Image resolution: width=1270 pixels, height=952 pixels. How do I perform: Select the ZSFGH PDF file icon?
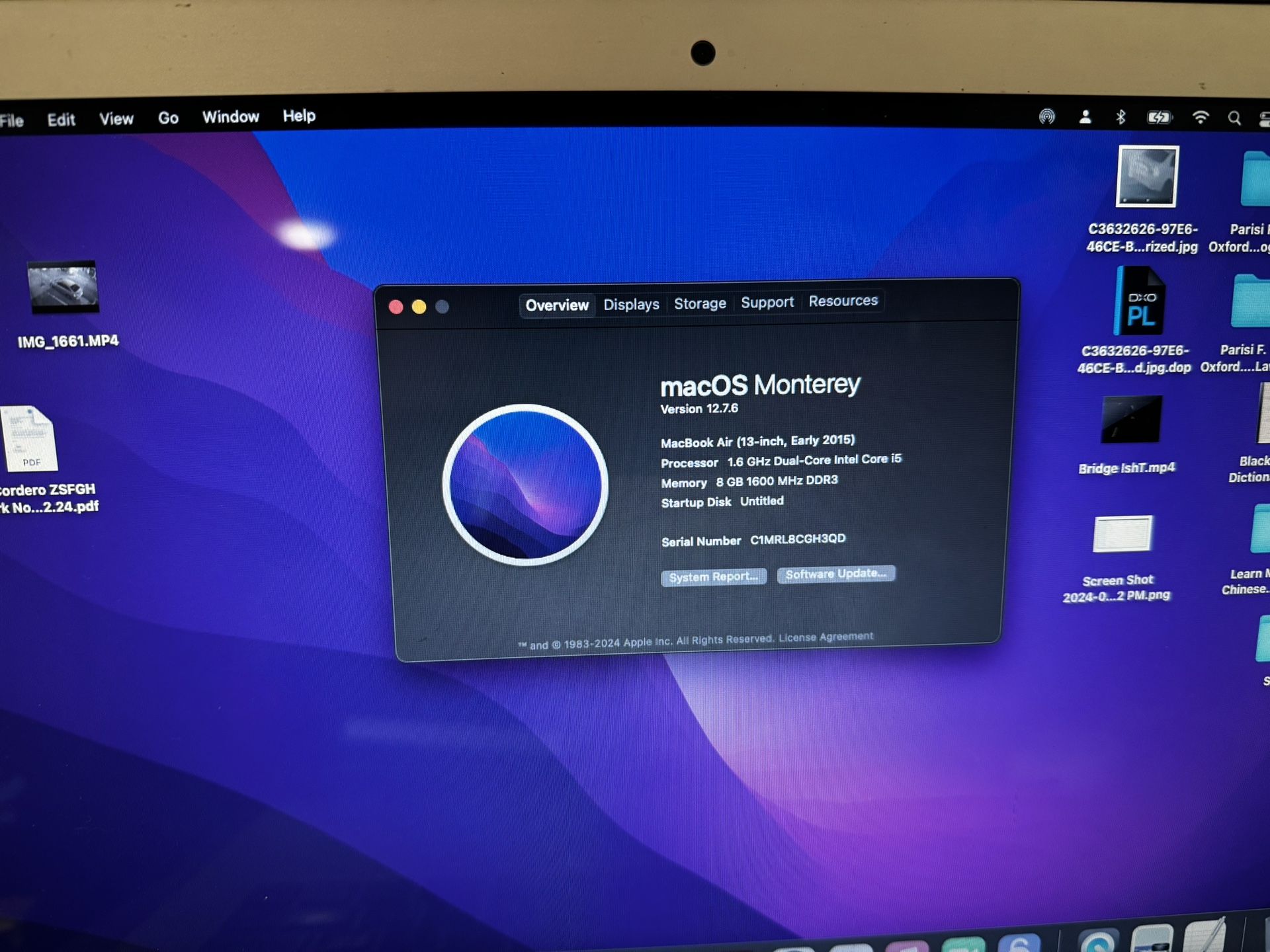pyautogui.click(x=28, y=438)
